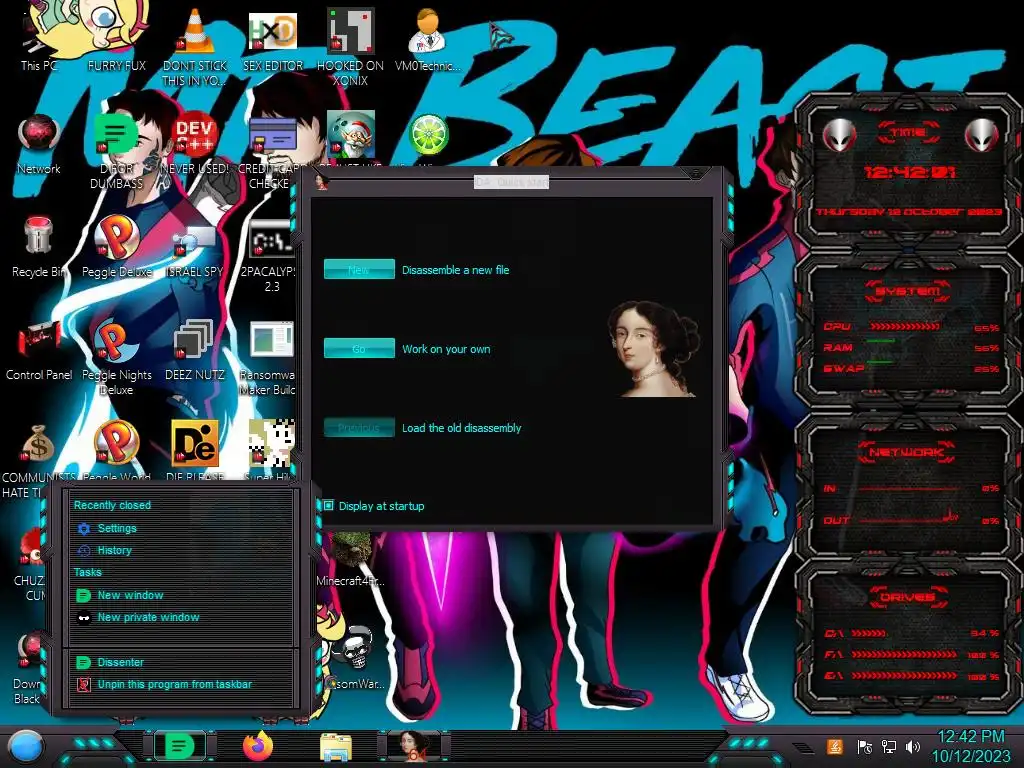Click the Dissenter taskbar button

[x=180, y=746]
